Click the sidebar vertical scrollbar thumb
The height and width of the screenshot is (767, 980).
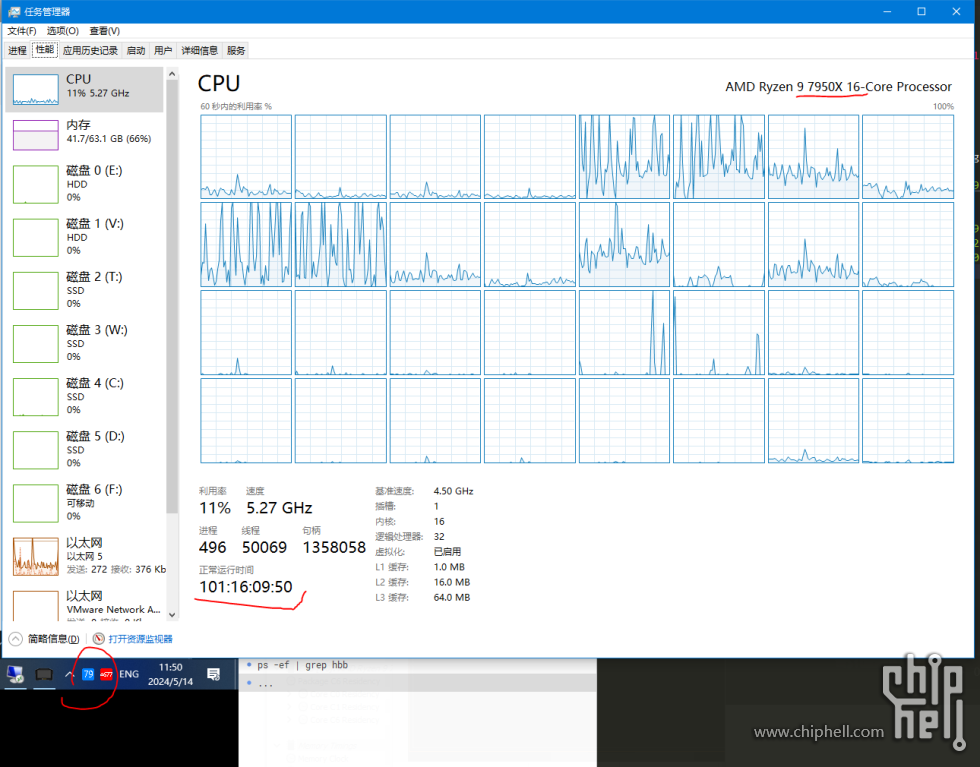click(x=172, y=297)
